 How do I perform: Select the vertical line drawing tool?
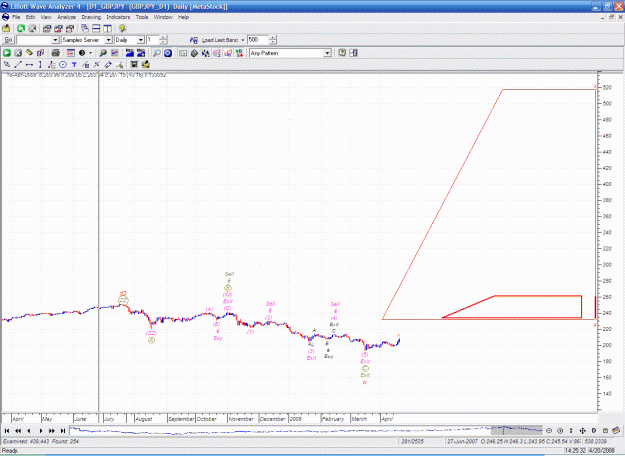pos(40,64)
